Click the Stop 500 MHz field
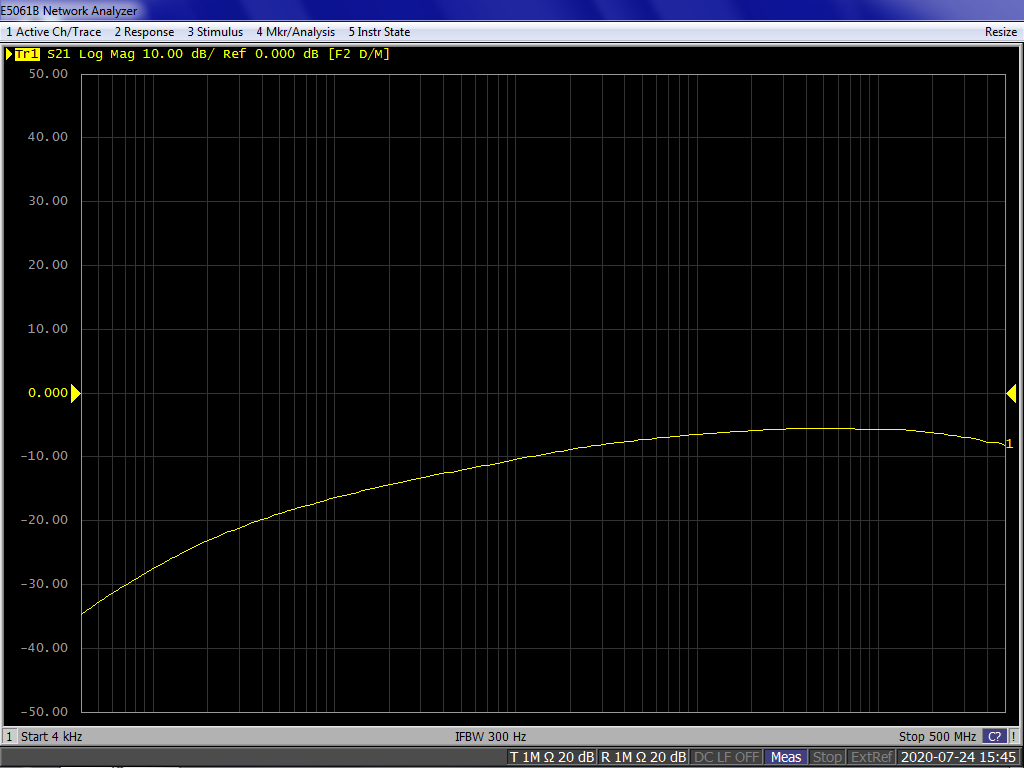Image resolution: width=1024 pixels, height=768 pixels. pyautogui.click(x=937, y=737)
